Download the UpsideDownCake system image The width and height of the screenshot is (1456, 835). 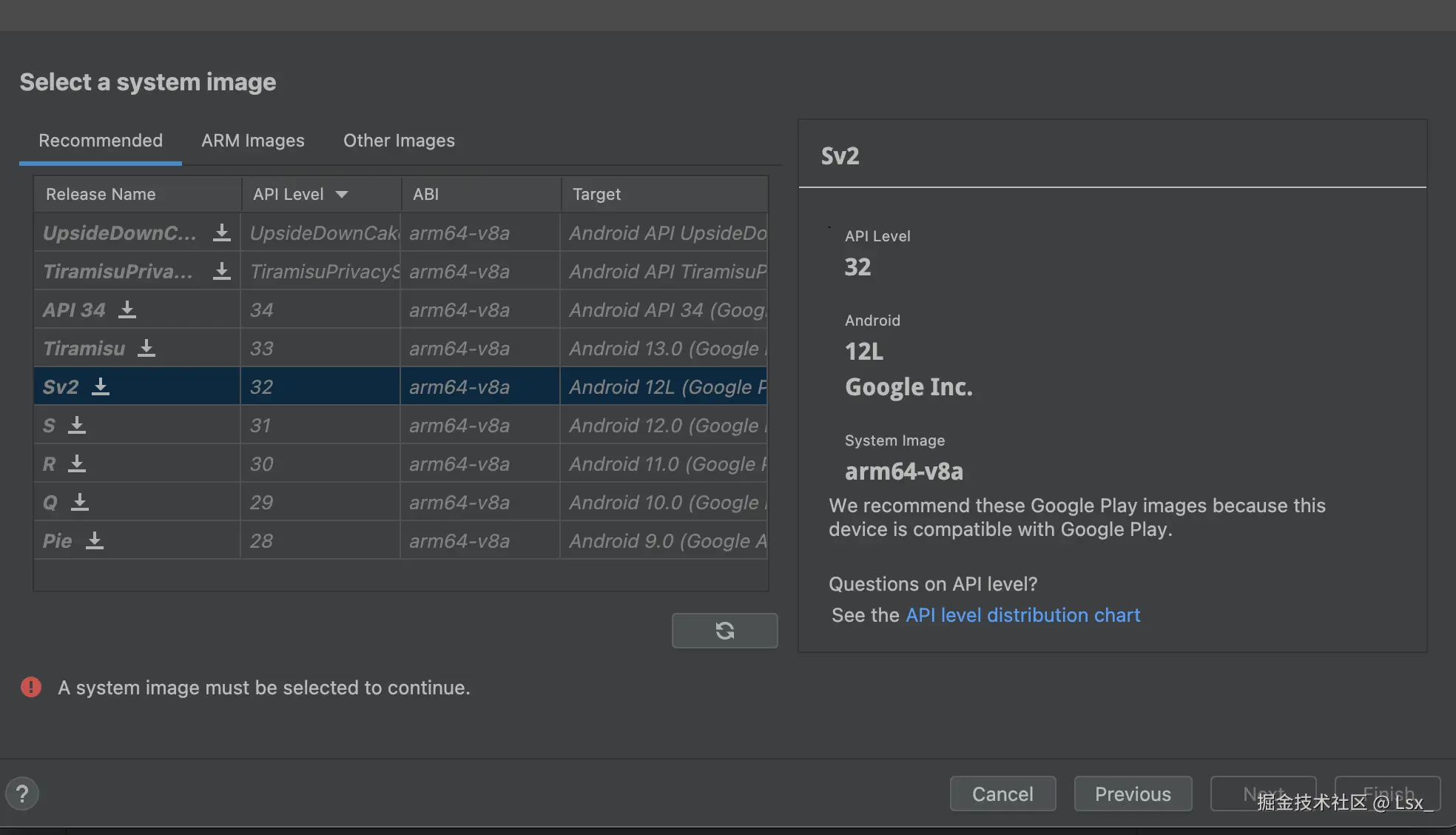point(221,233)
